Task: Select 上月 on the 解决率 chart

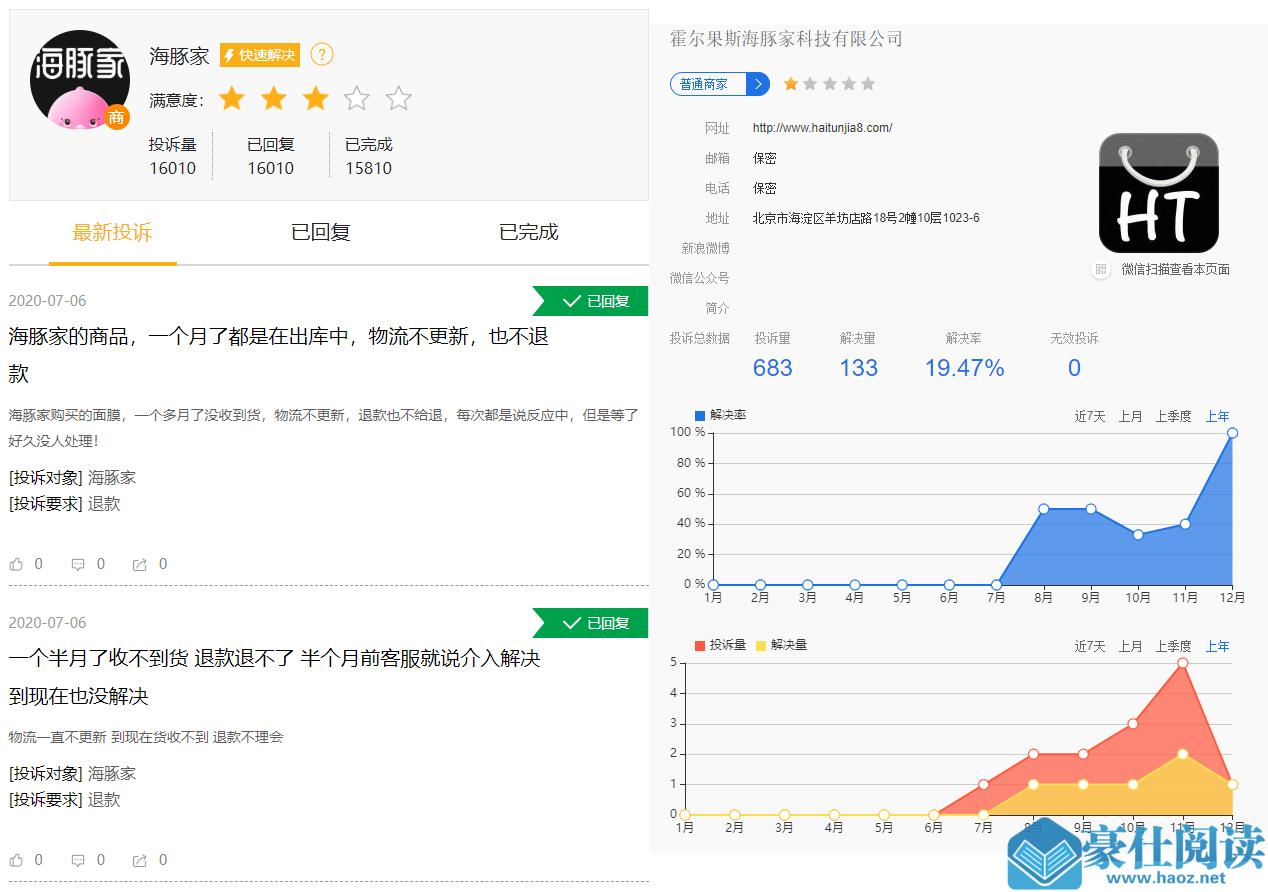Action: coord(1130,416)
